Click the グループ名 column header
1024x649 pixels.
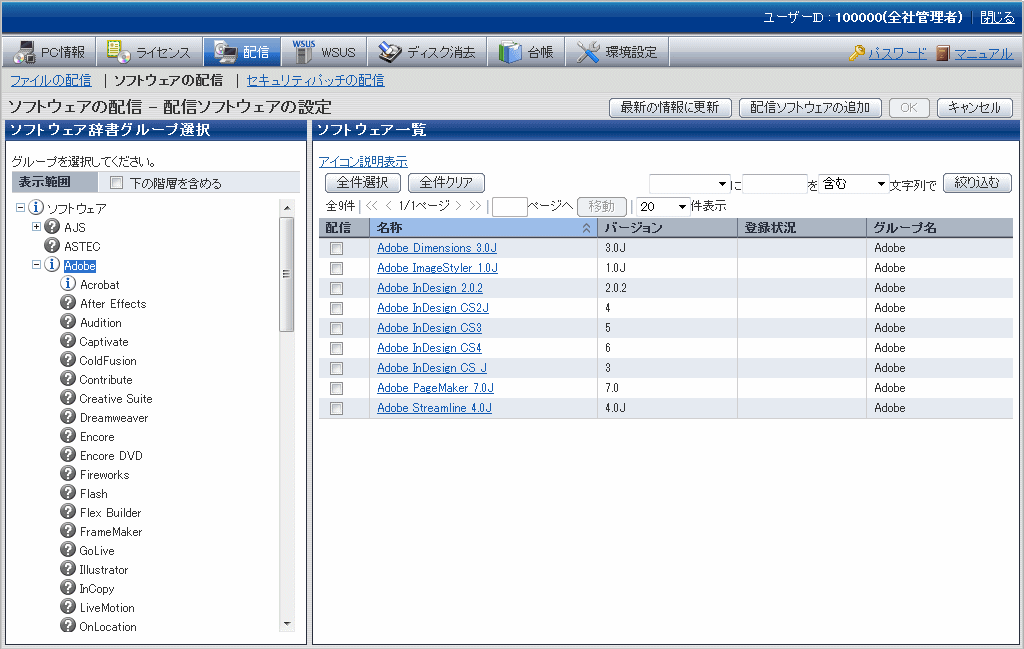pos(940,227)
